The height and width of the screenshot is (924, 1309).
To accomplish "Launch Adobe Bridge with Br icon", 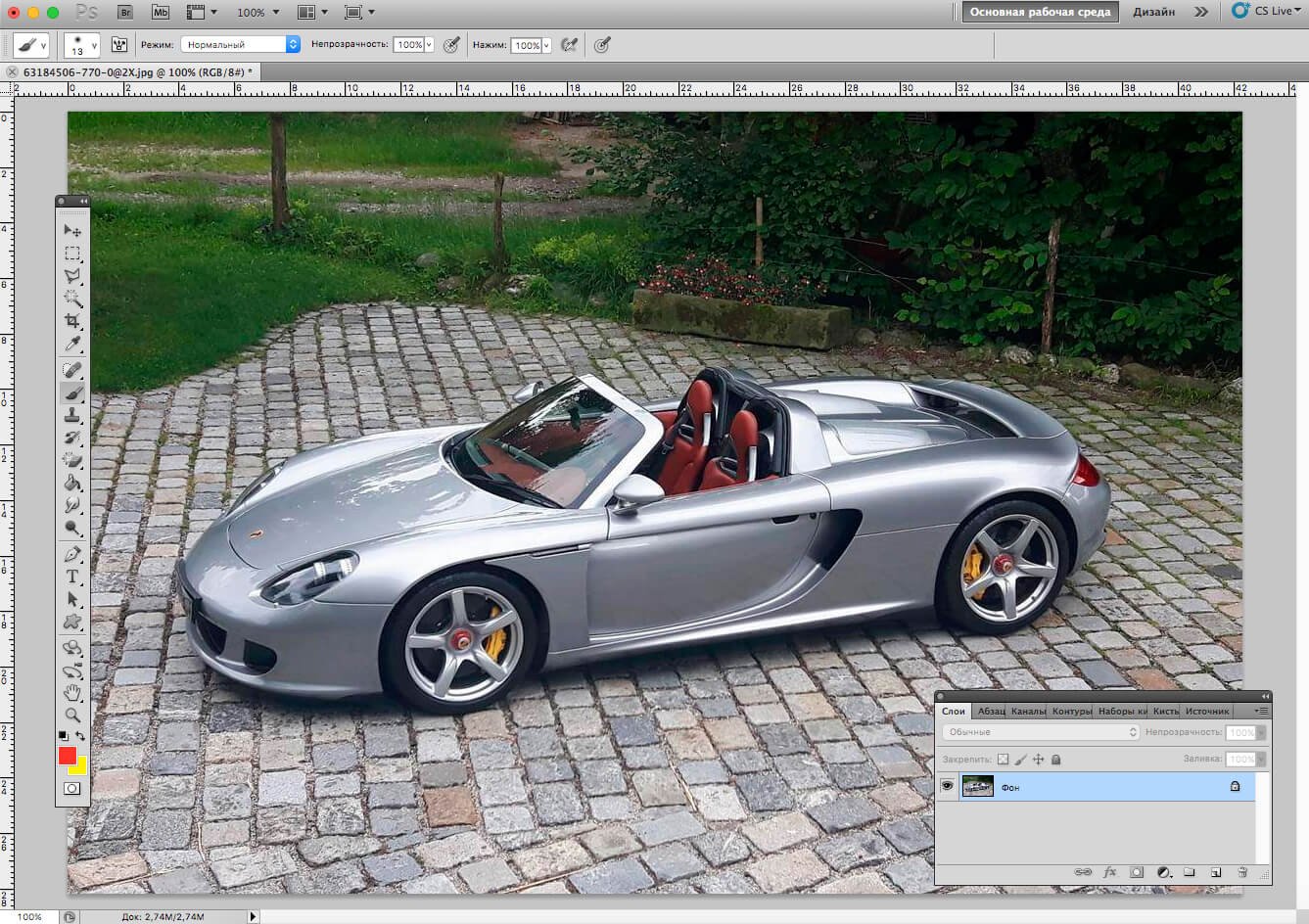I will tap(125, 12).
